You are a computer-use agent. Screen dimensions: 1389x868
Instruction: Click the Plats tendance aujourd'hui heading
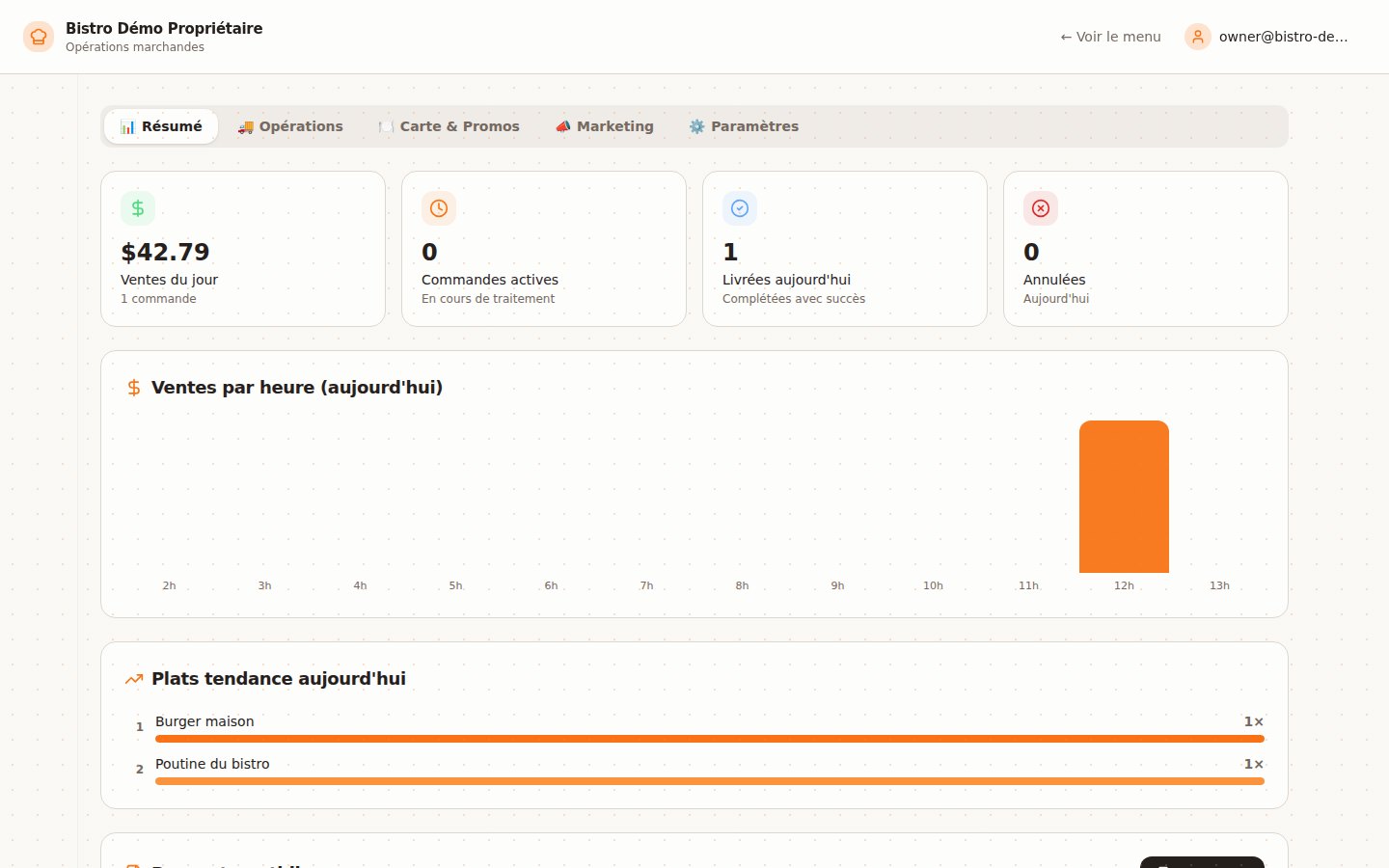(279, 679)
